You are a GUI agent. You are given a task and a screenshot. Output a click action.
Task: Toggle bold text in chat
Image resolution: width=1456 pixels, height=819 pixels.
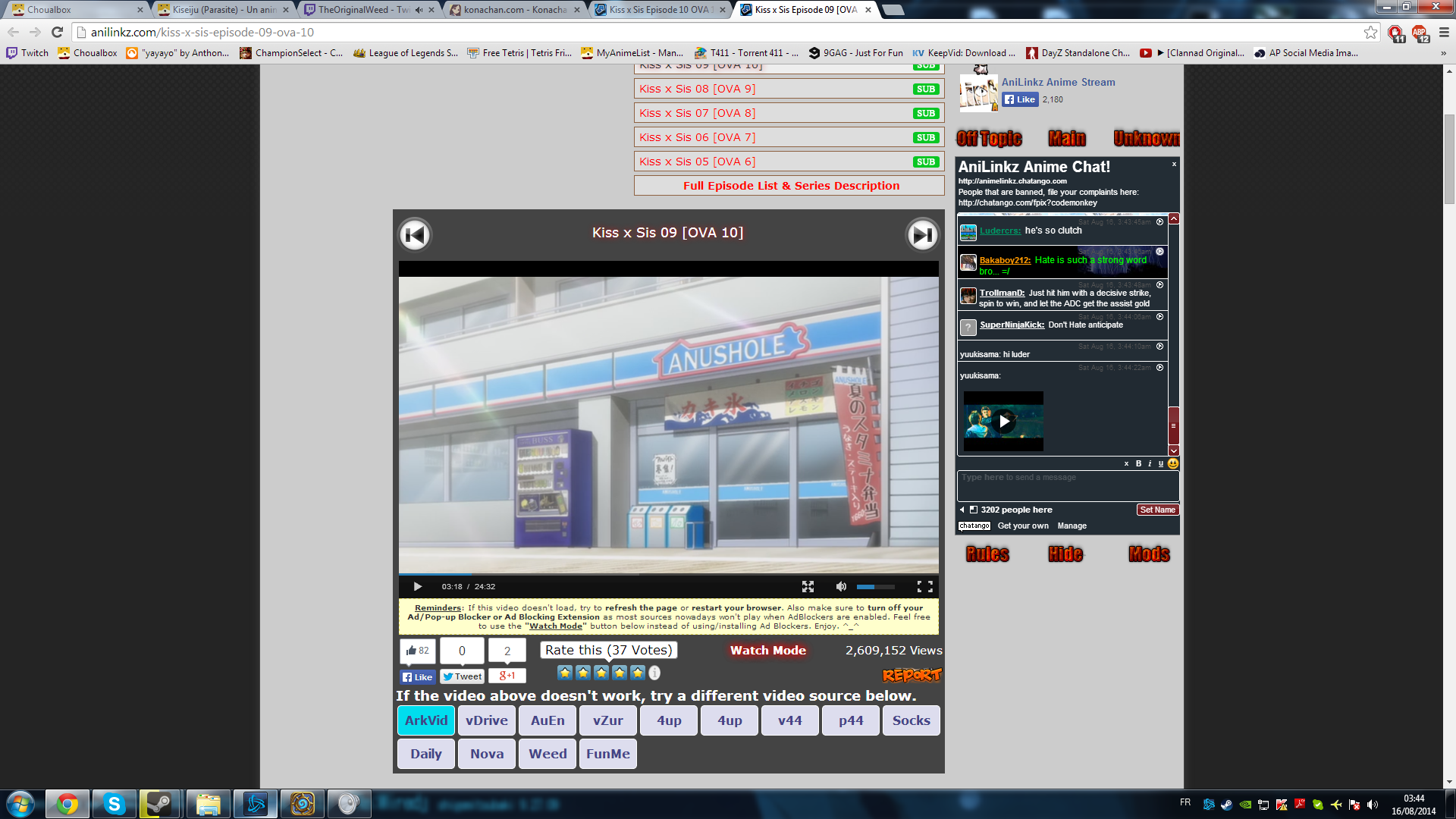1138,463
